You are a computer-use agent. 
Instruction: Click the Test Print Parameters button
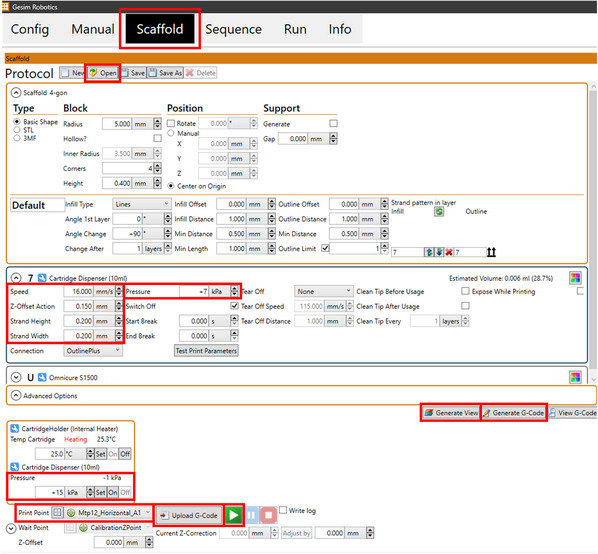point(206,351)
